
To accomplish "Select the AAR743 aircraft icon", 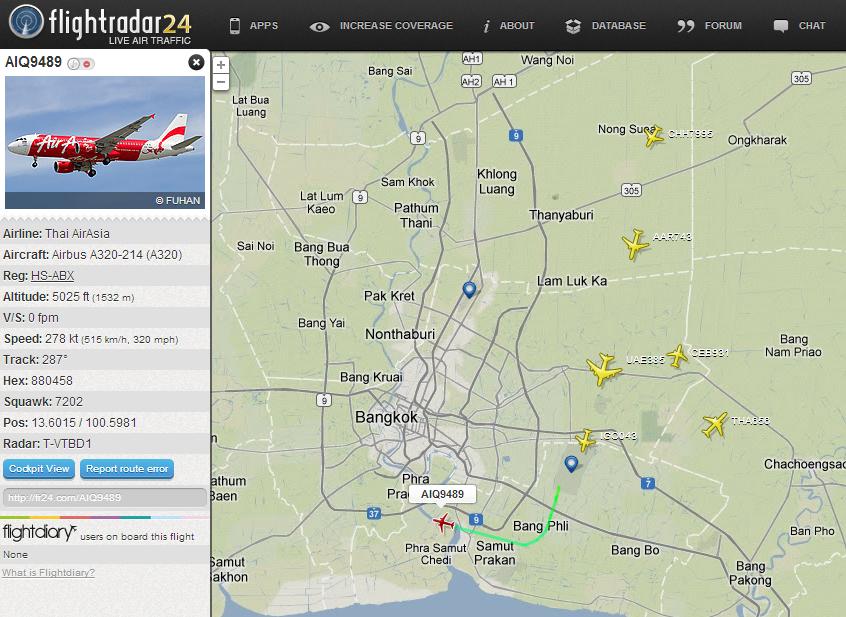I will pyautogui.click(x=635, y=244).
